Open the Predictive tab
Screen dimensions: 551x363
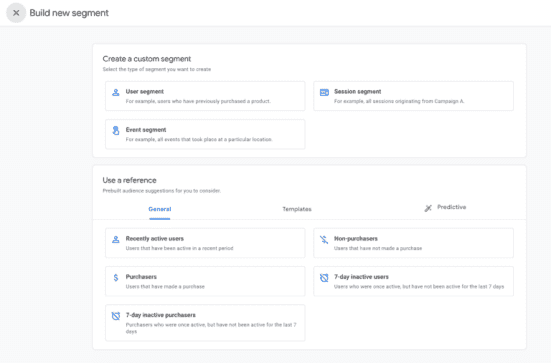(445, 207)
